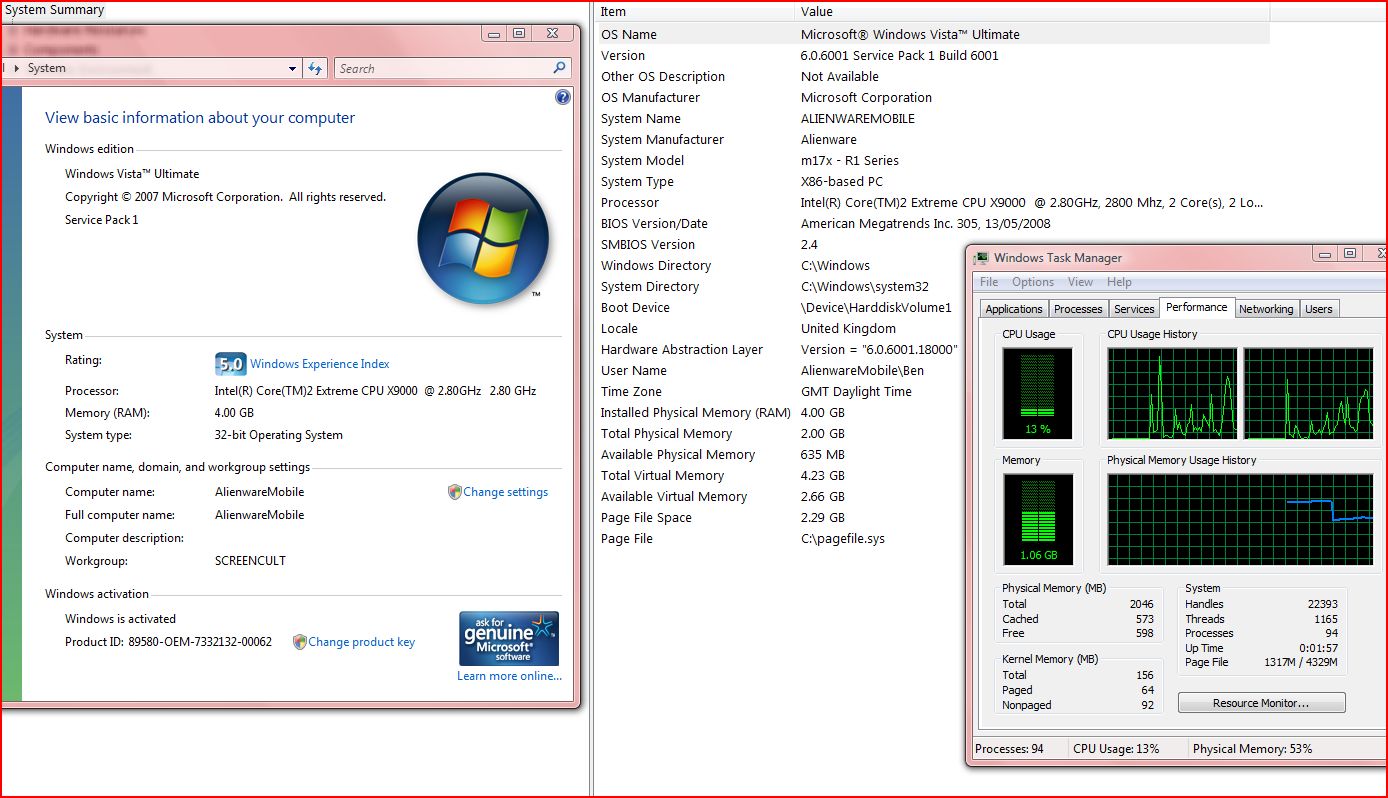This screenshot has width=1388, height=798.
Task: Select the BIOS Version/Date row
Action: click(933, 223)
